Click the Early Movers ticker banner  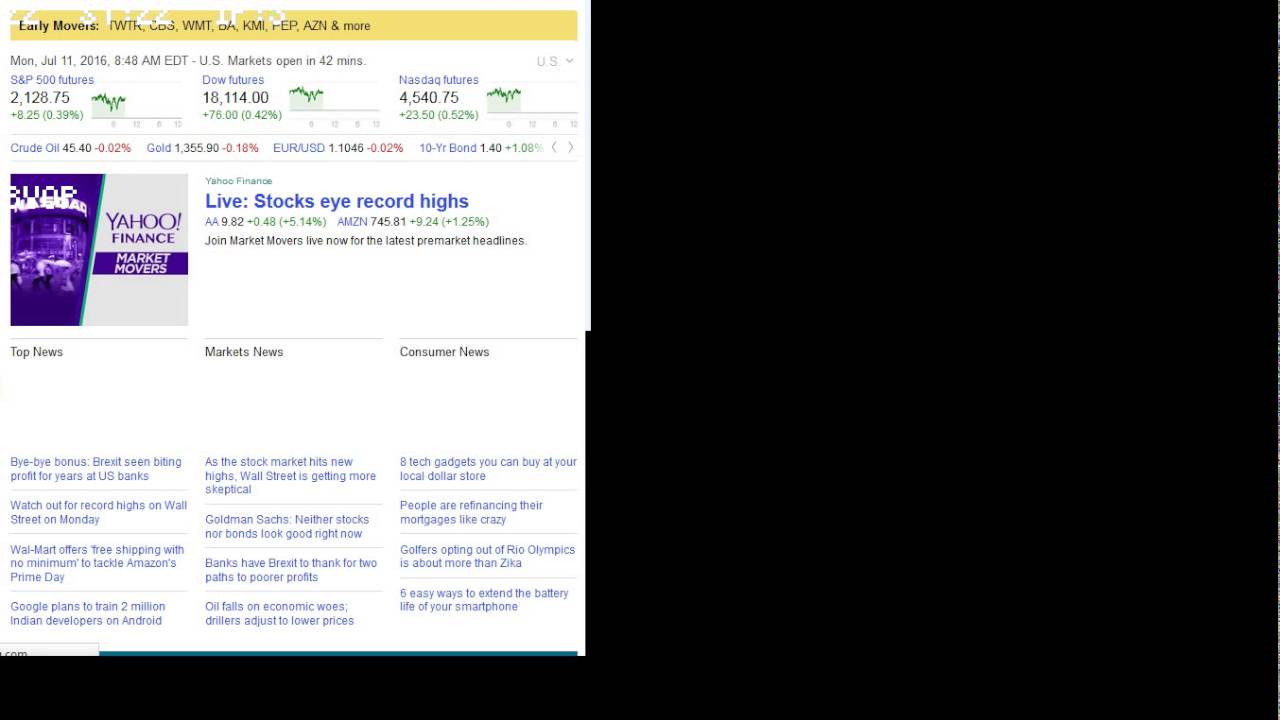click(294, 26)
